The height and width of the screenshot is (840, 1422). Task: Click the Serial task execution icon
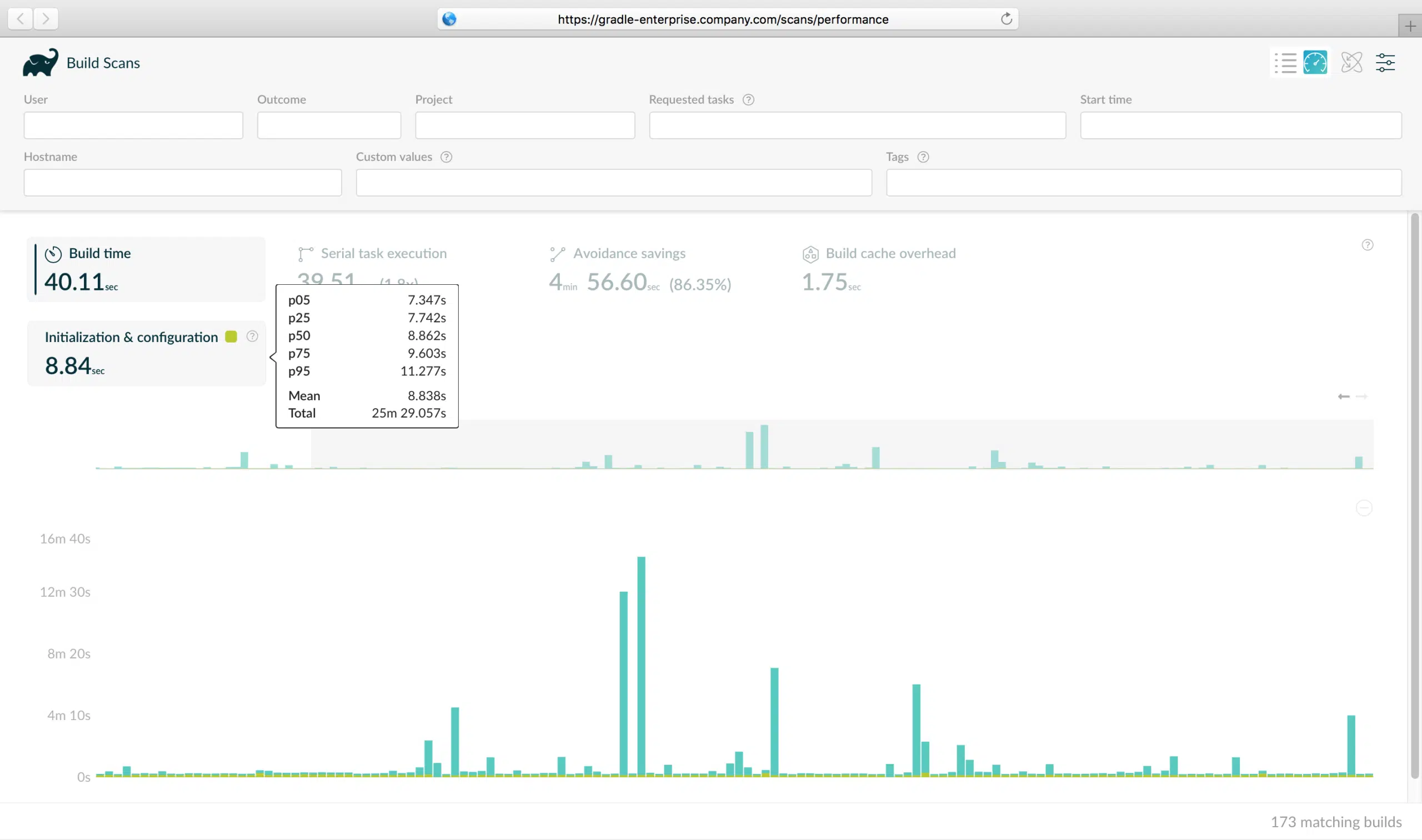(x=306, y=254)
